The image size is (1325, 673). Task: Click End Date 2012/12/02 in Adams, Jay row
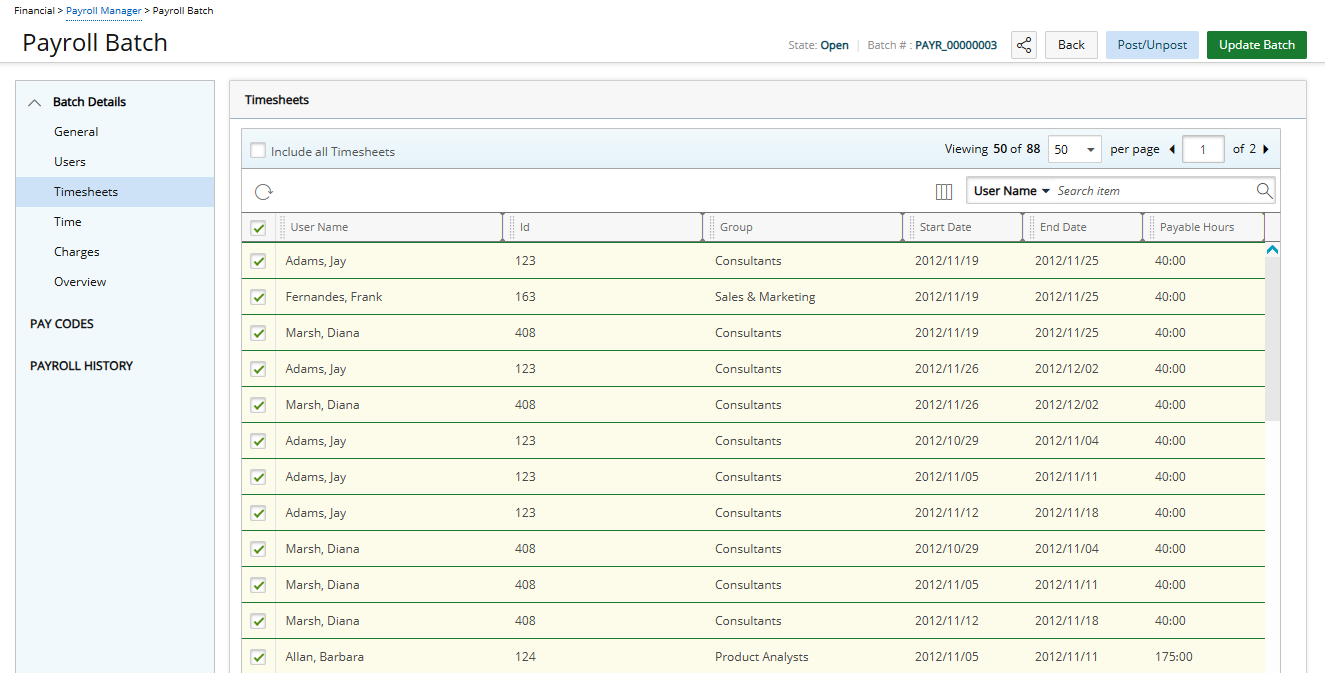1067,369
